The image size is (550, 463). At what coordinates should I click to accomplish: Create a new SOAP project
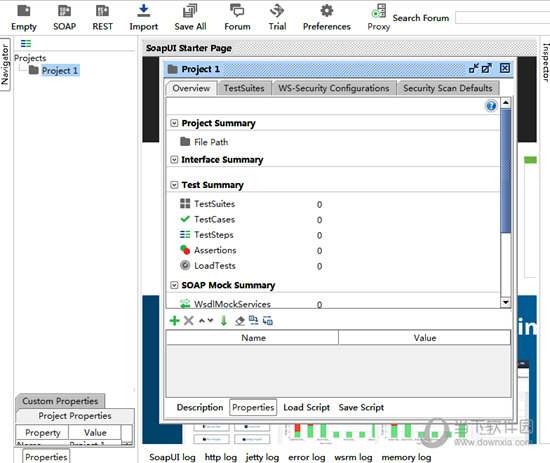click(x=64, y=18)
